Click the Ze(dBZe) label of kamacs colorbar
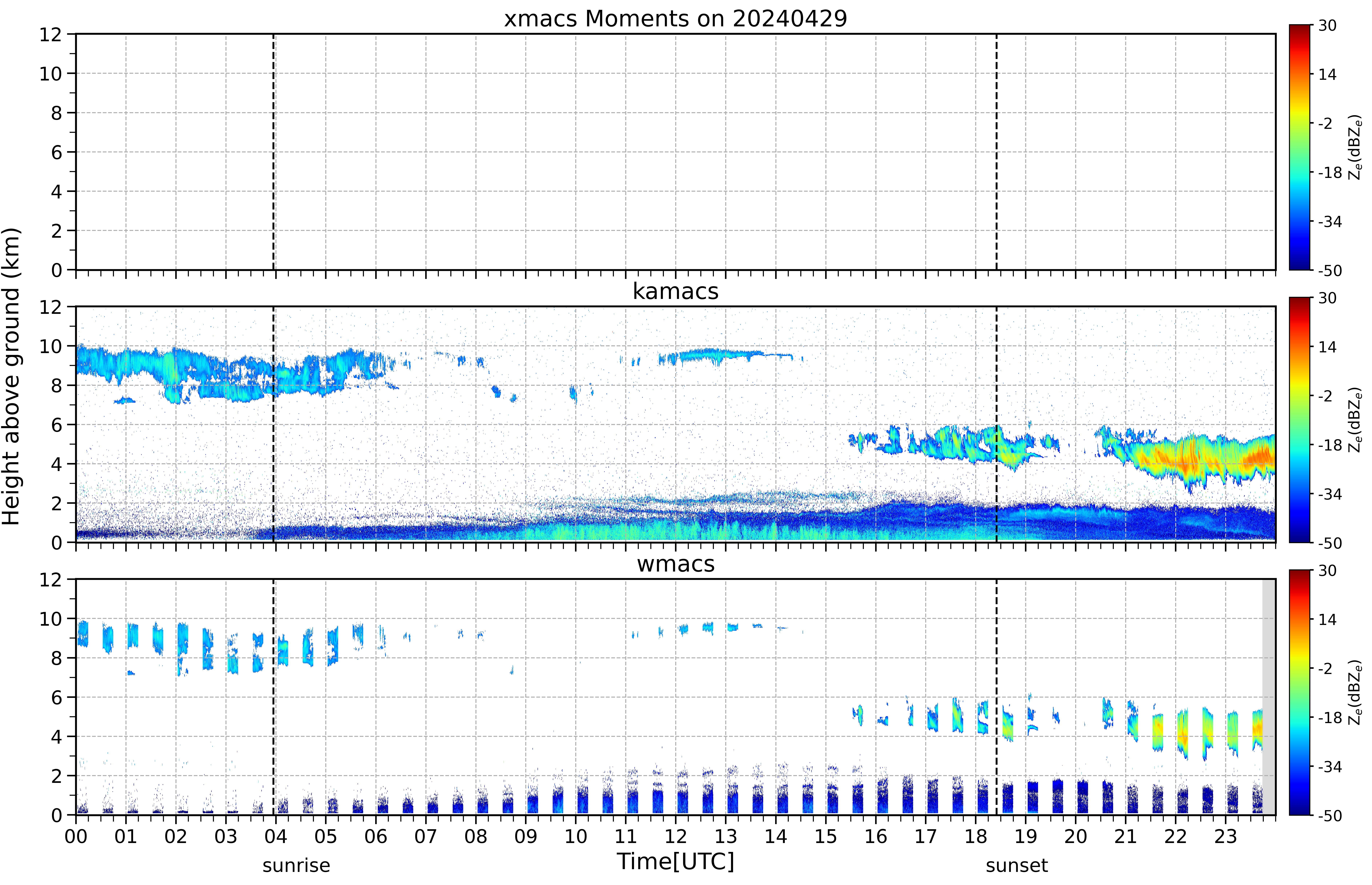This screenshot has height=885, width=1372. 1355,420
